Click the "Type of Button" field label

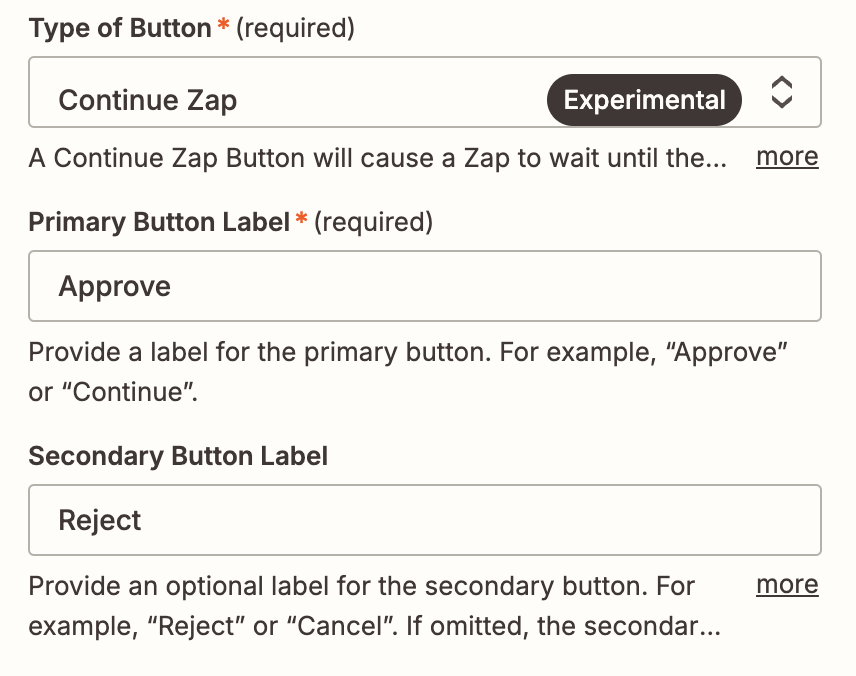(120, 29)
